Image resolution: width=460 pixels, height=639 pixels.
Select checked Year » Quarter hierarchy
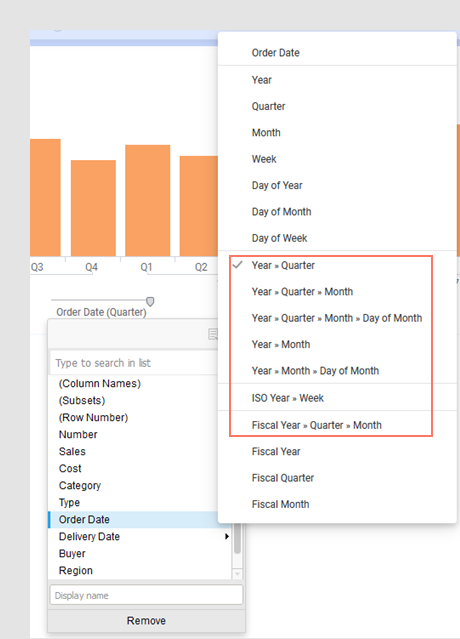283,265
